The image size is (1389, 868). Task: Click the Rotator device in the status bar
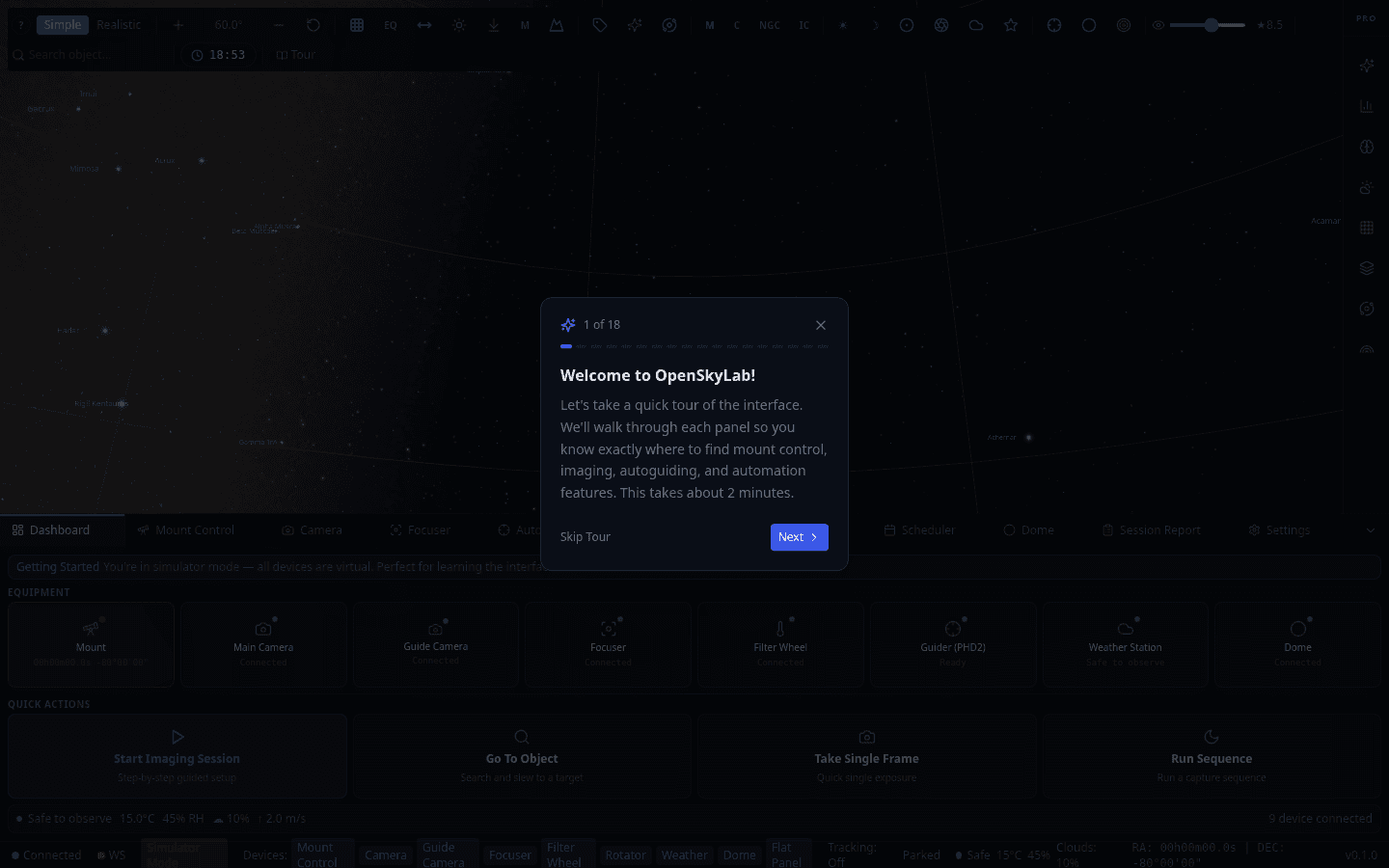(626, 854)
